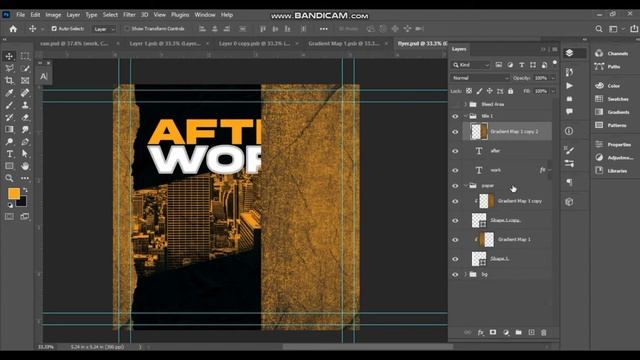The height and width of the screenshot is (360, 640).
Task: Select the Crop tool
Action: pyautogui.click(x=9, y=80)
